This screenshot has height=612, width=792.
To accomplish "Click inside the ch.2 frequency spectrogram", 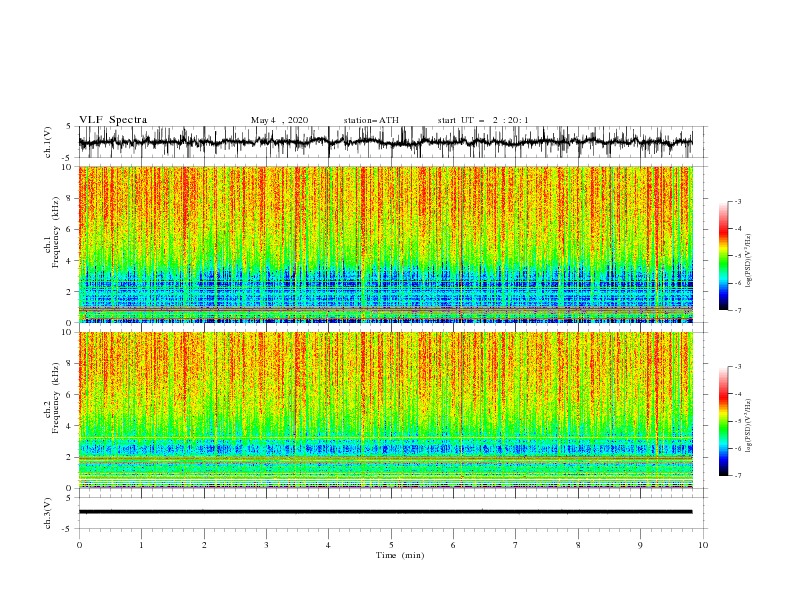I will coord(385,410).
